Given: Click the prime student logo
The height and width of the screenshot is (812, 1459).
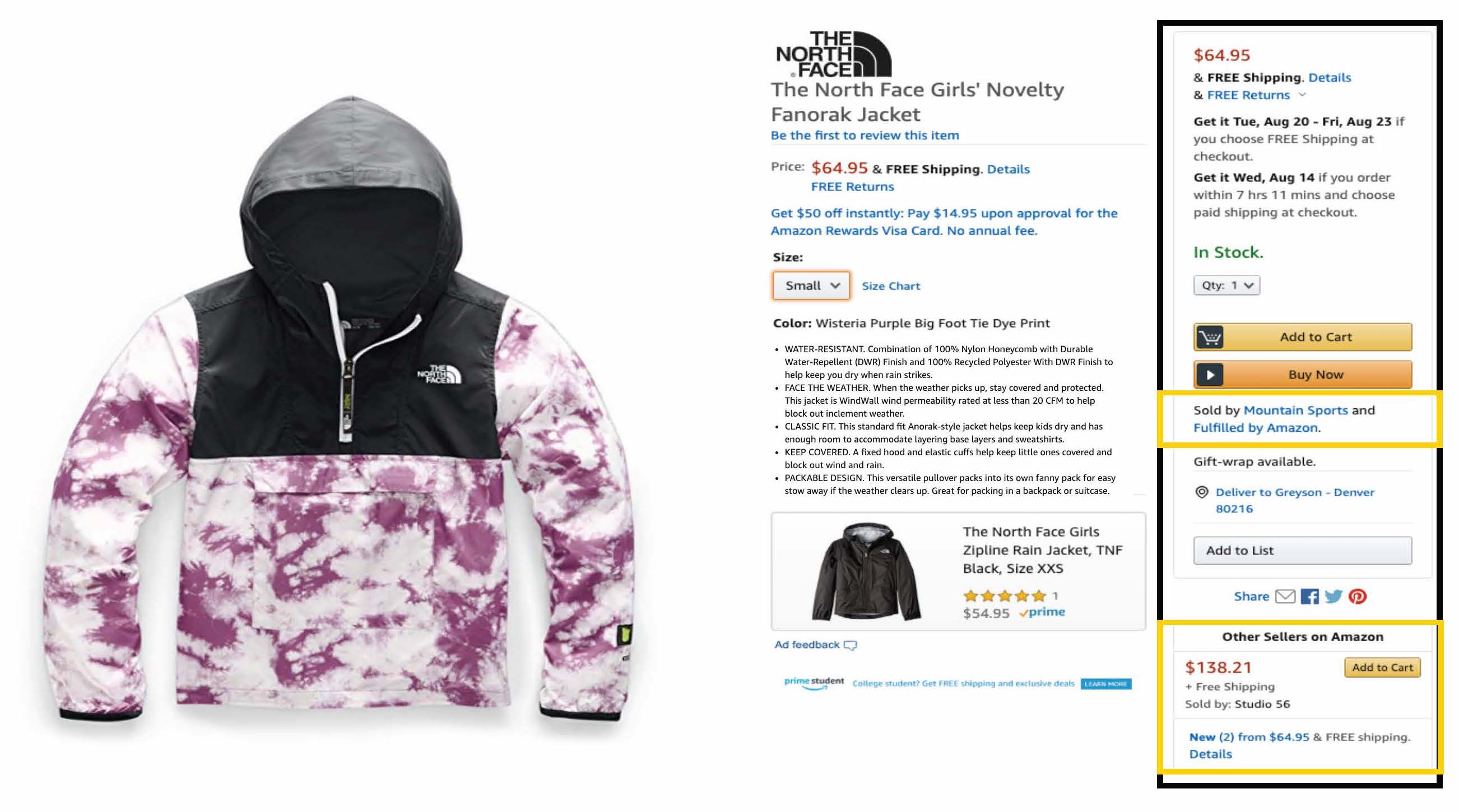Looking at the screenshot, I should pos(814,683).
